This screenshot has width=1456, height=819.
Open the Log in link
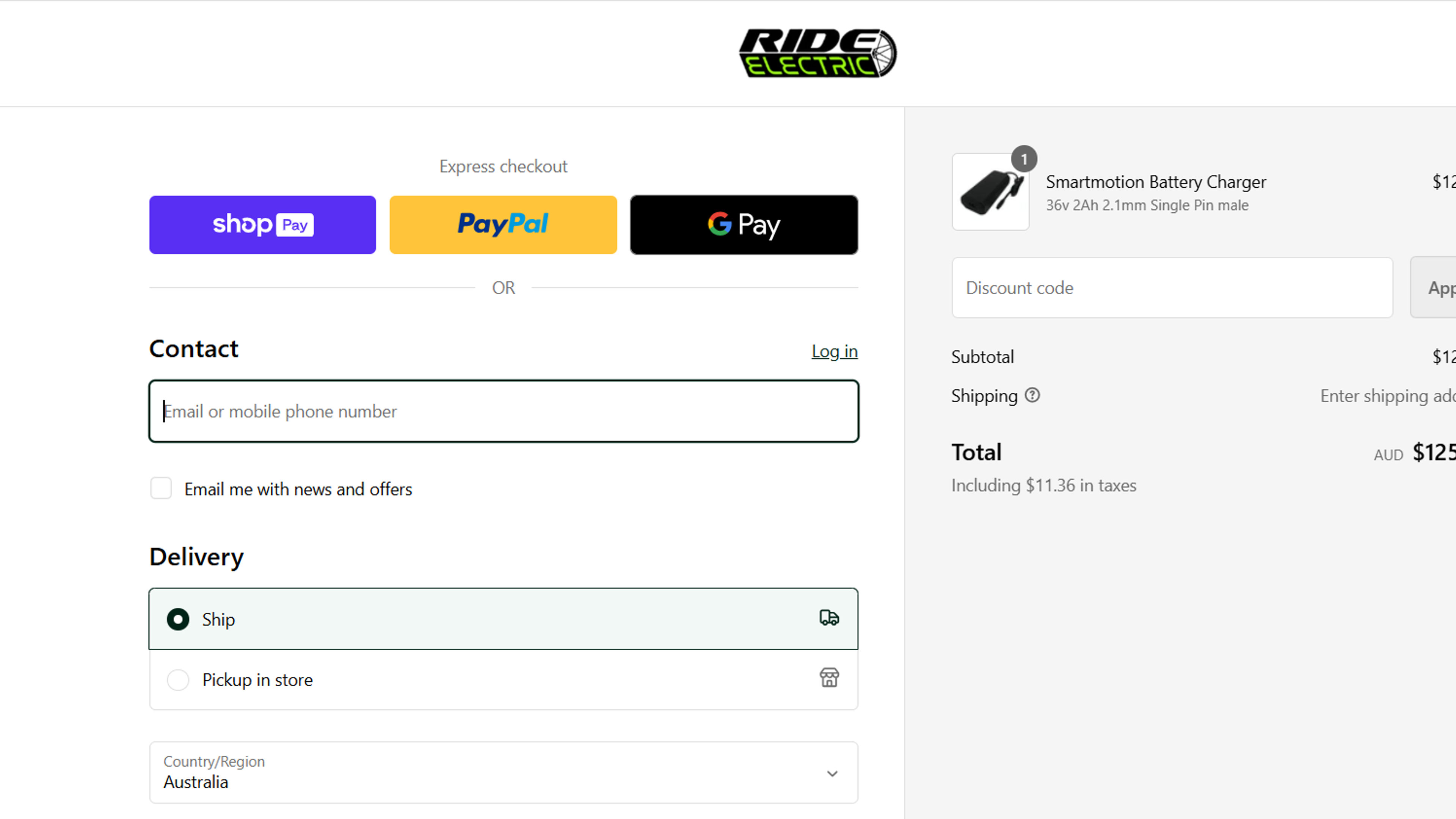point(834,351)
